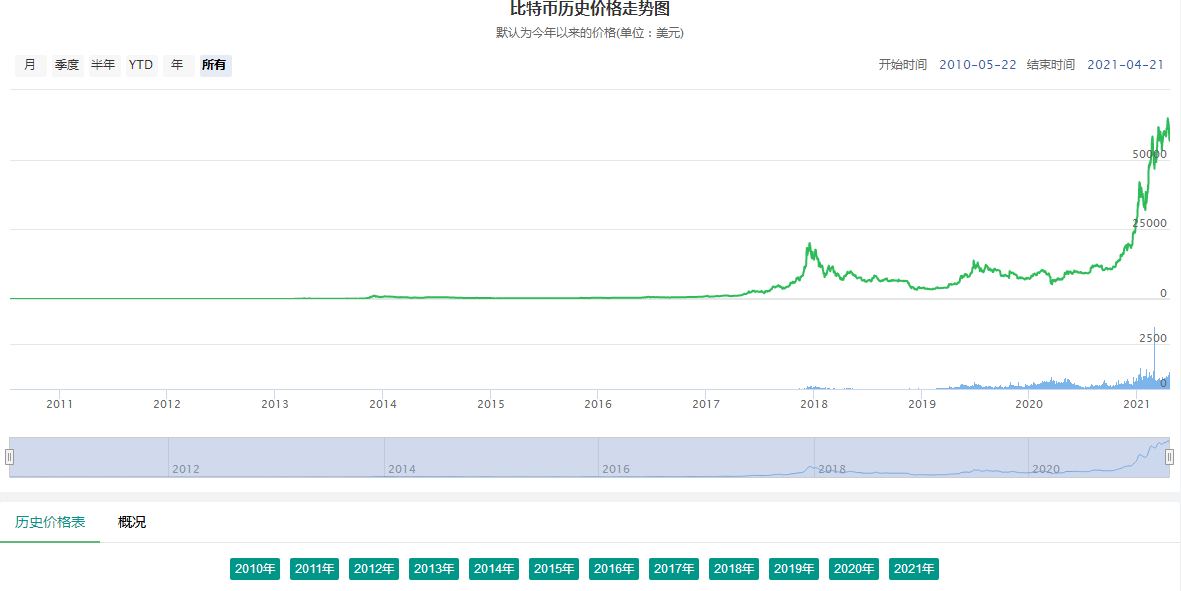Screen dimensions: 1181x591
Task: Jump to 2014年 price table
Action: pos(494,569)
